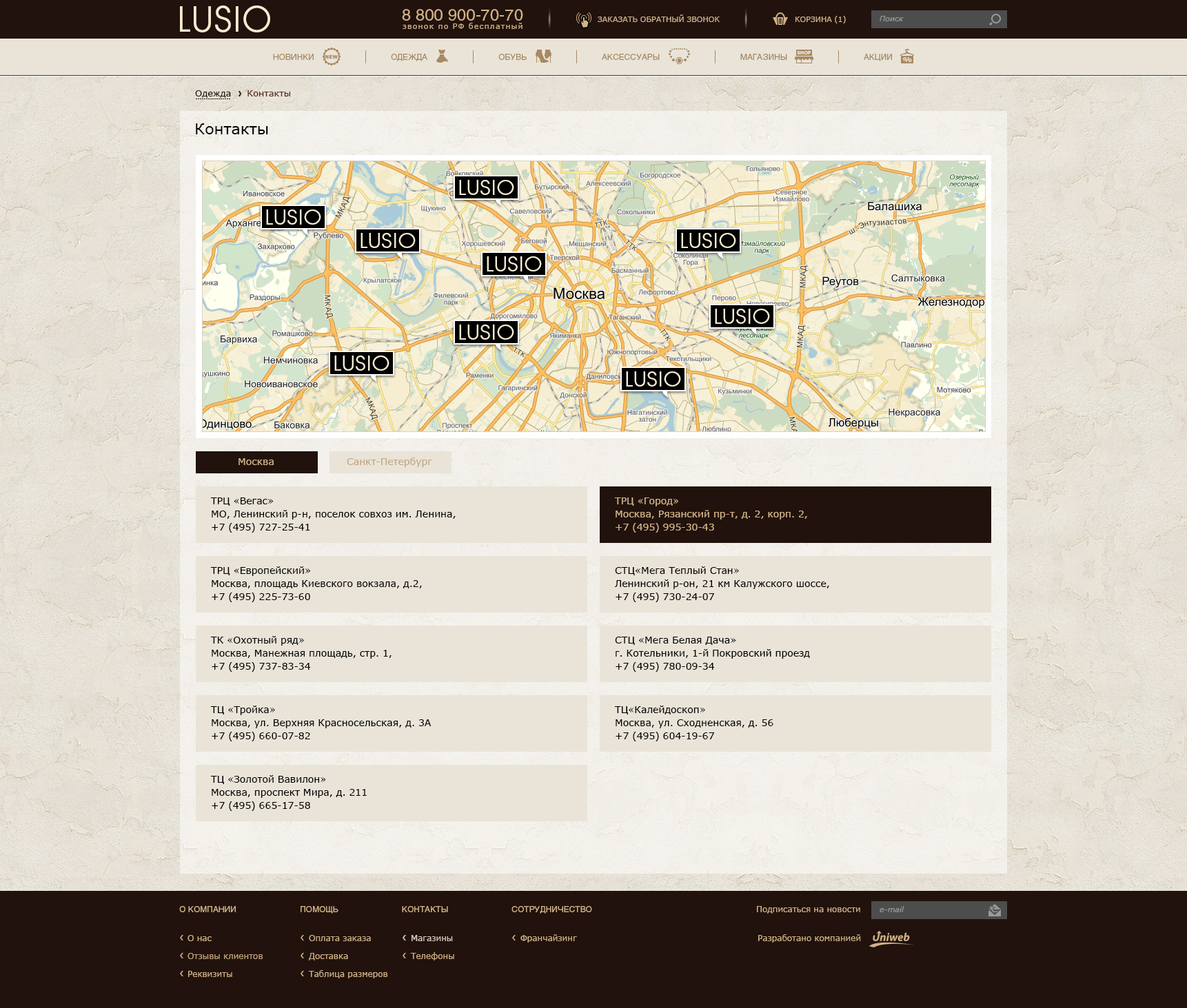Click the callback phone icon

click(x=583, y=19)
